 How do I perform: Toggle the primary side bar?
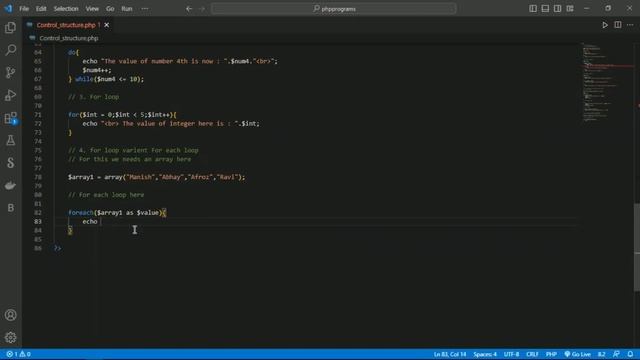(x=533, y=9)
